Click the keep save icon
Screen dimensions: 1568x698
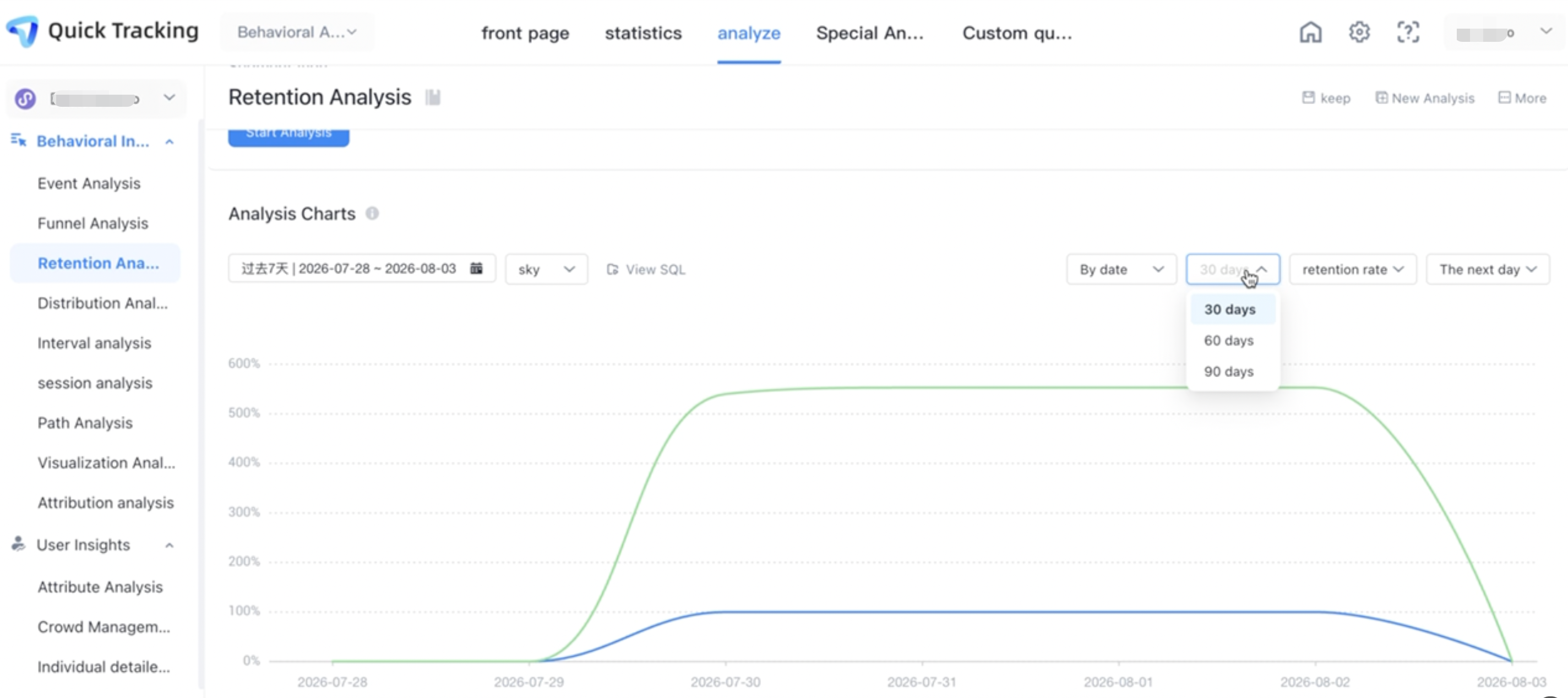(x=1308, y=97)
